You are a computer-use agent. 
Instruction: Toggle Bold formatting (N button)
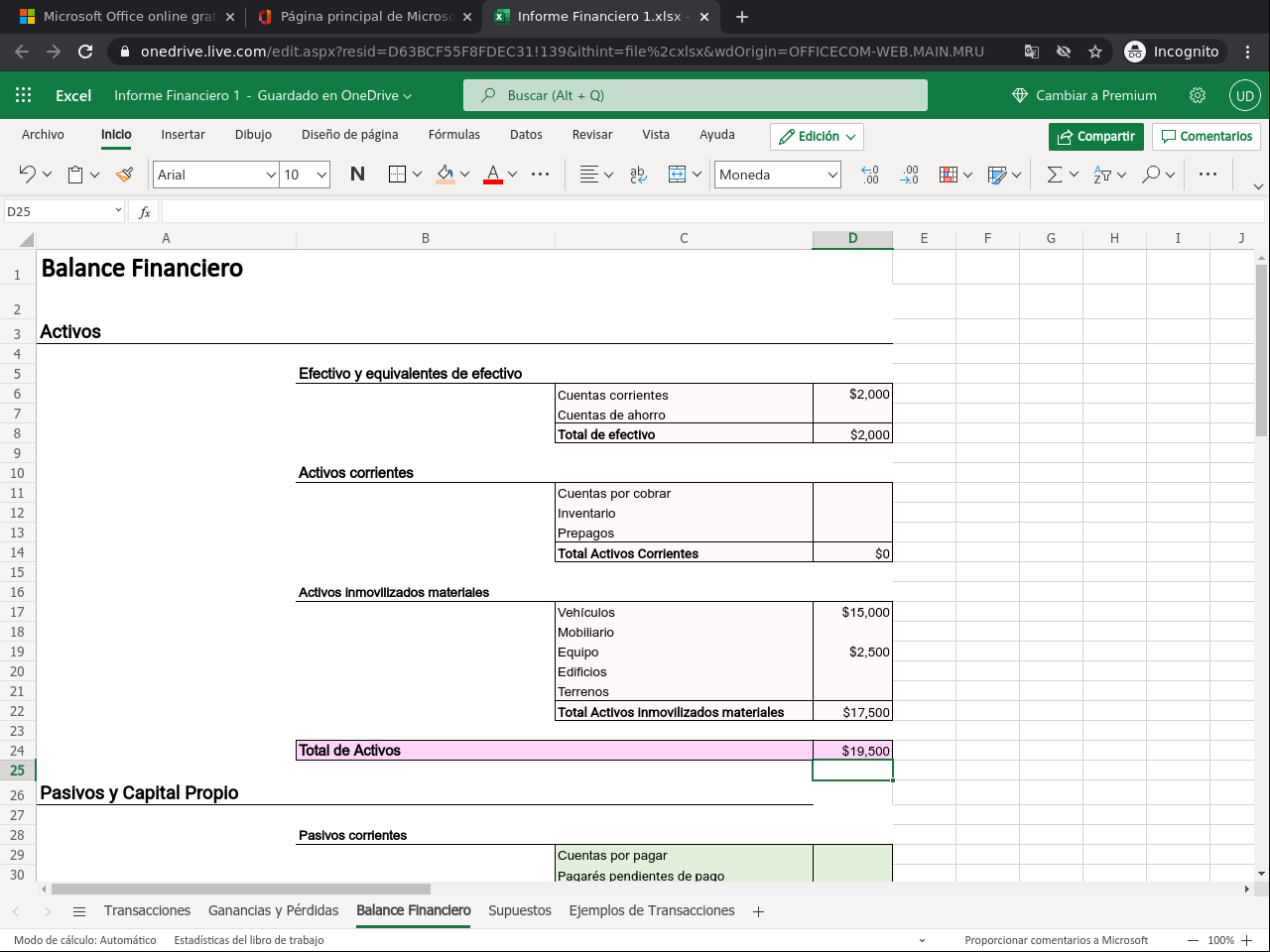[357, 175]
